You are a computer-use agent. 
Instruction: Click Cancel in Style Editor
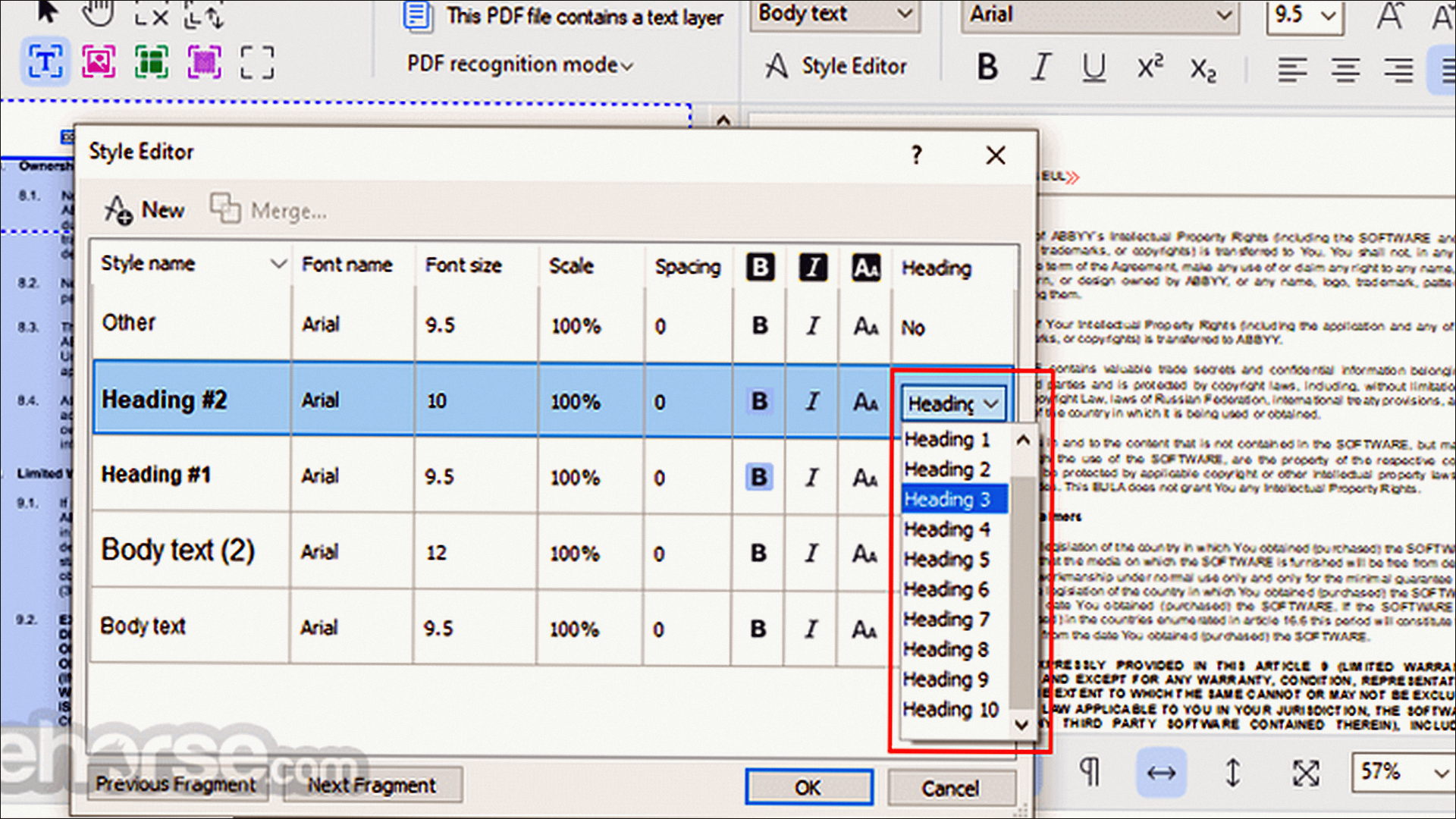951,788
